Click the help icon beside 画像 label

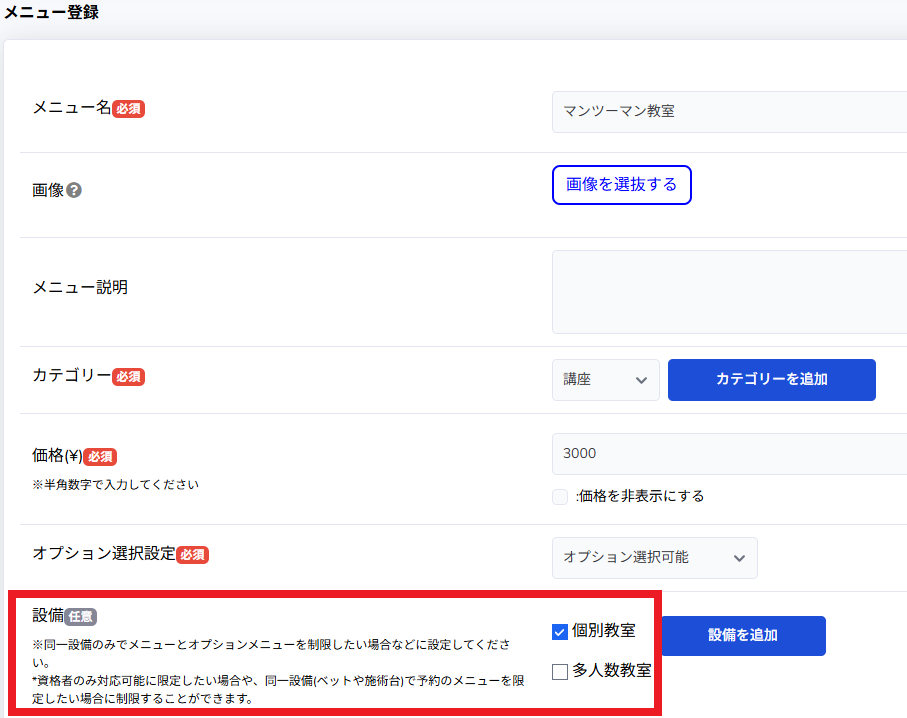pos(74,190)
